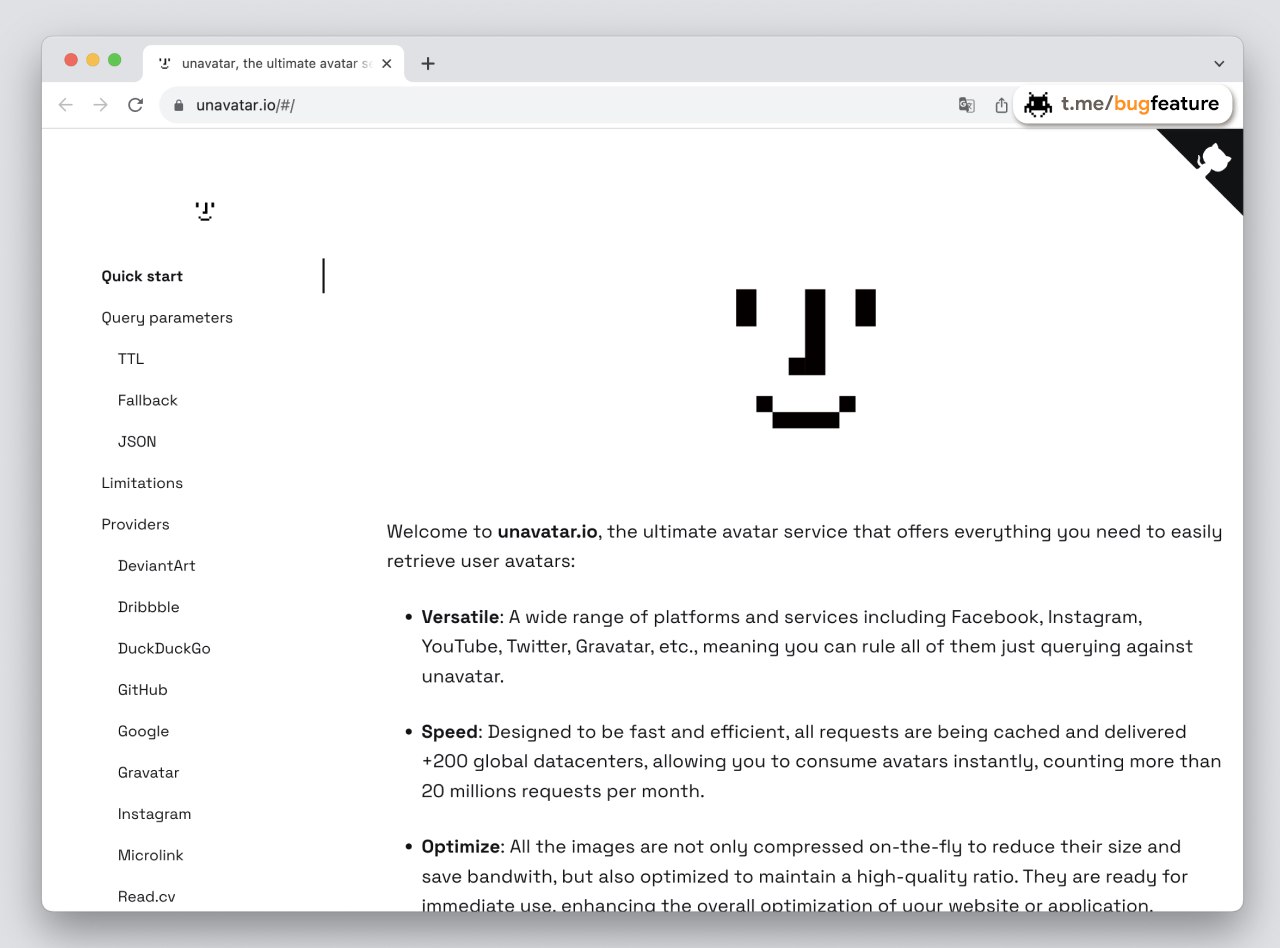Screen dimensions: 1280x948
Task: Open the Read.cv provider link
Action: coord(147,897)
